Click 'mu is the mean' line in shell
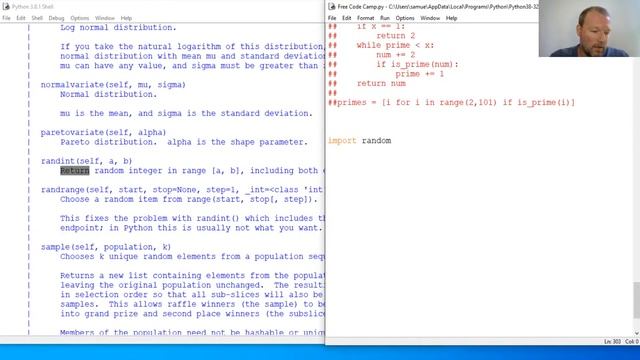 (187, 113)
